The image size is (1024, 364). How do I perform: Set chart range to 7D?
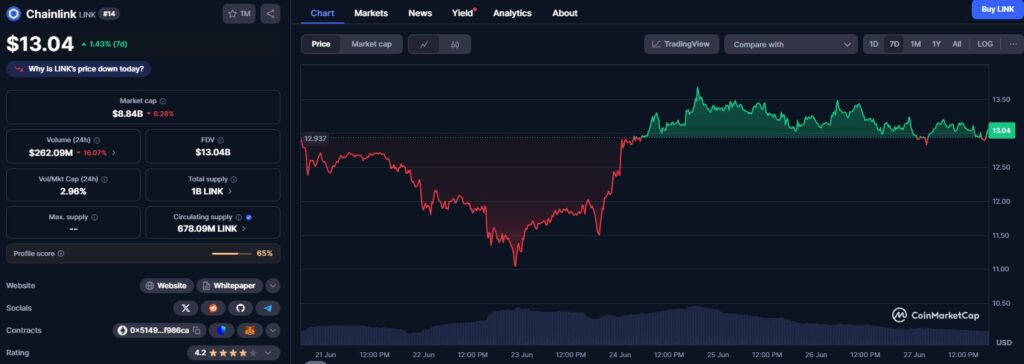(x=895, y=44)
